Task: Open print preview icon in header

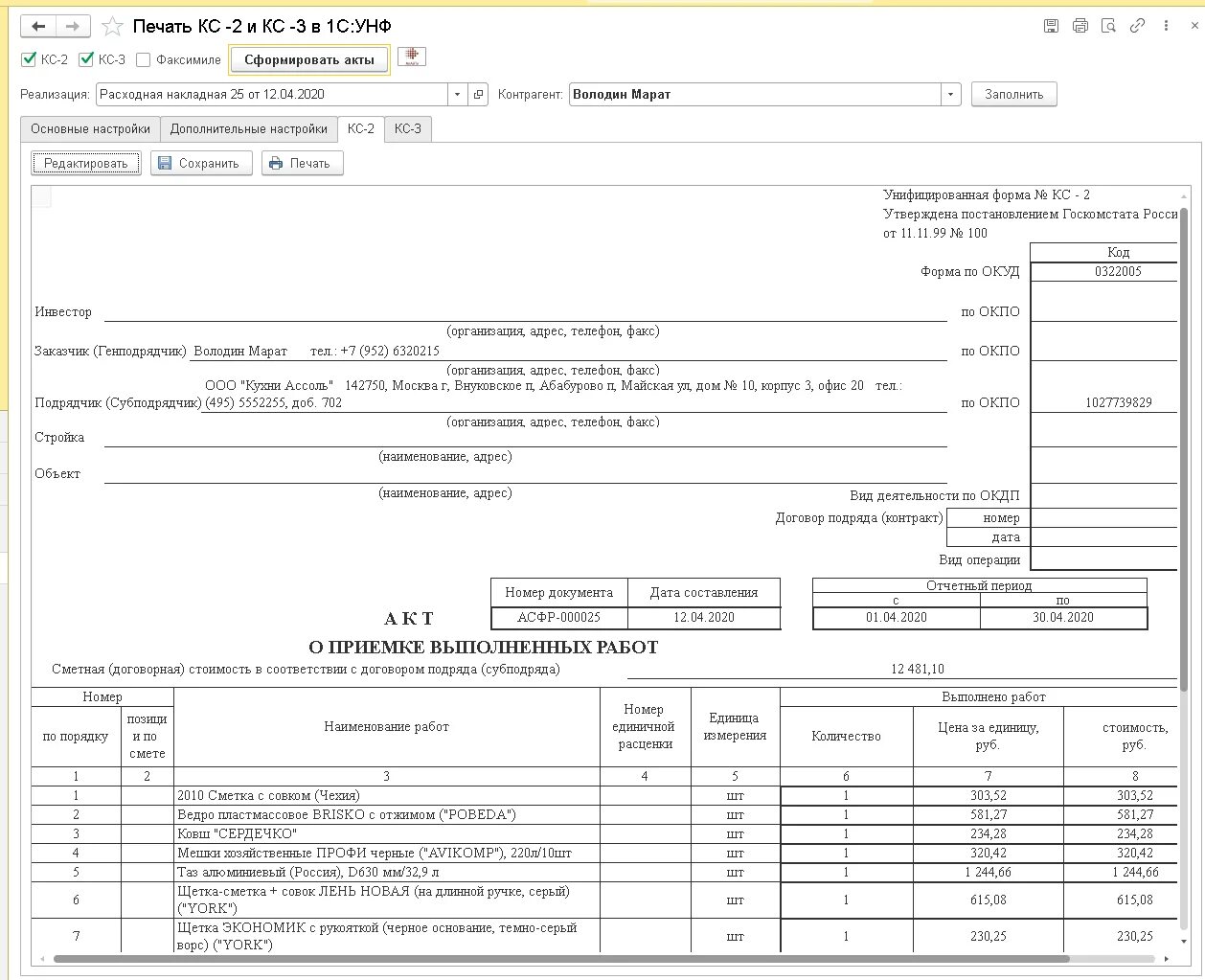Action: [x=1109, y=26]
